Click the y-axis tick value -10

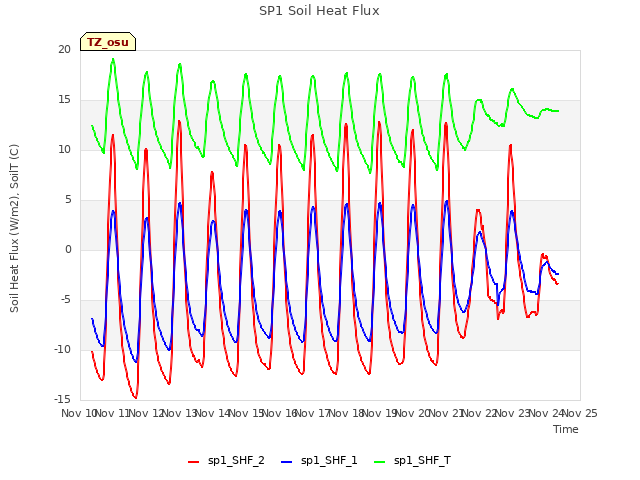[x=62, y=350]
